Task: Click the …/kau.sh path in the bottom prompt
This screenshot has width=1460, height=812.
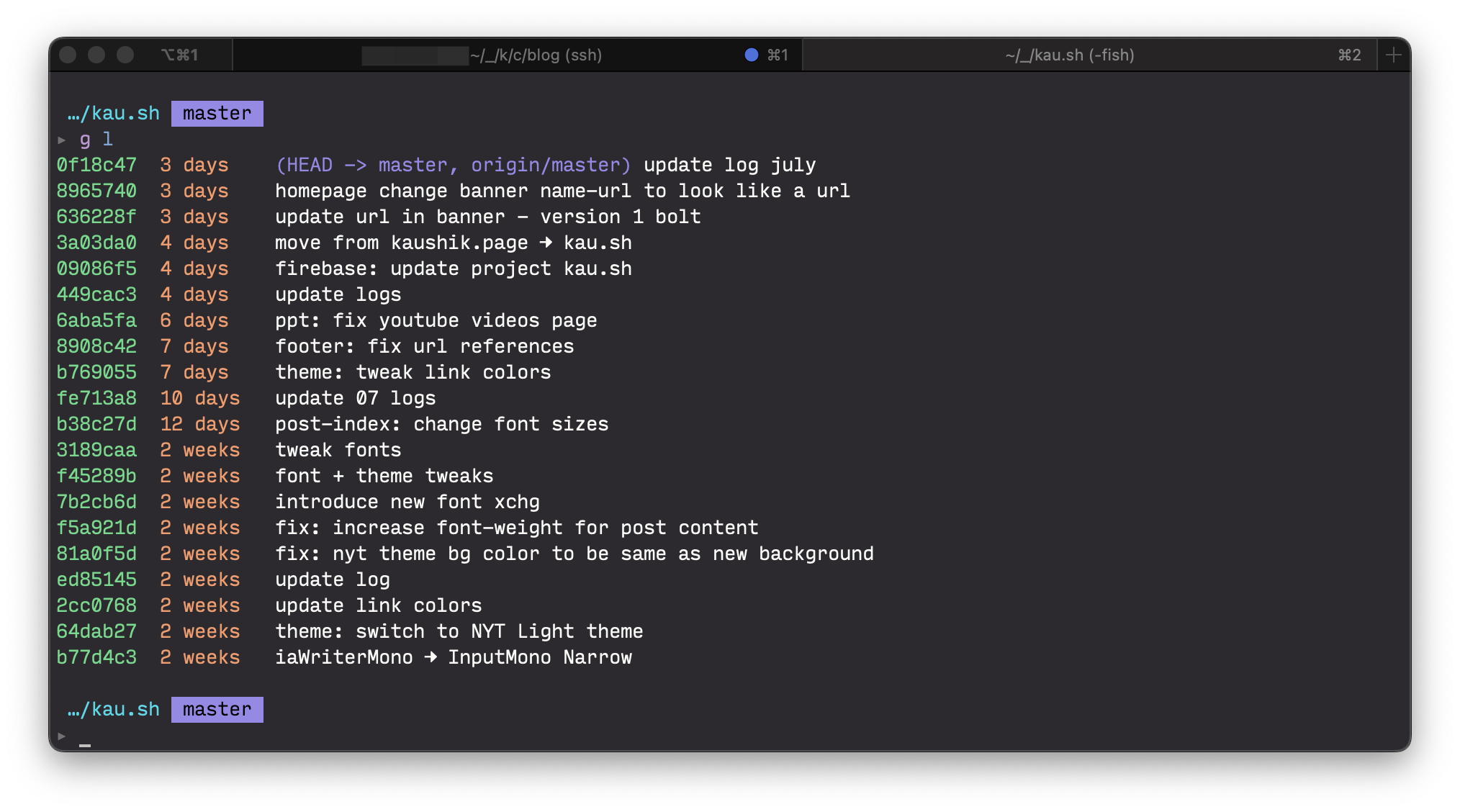Action: (x=112, y=709)
